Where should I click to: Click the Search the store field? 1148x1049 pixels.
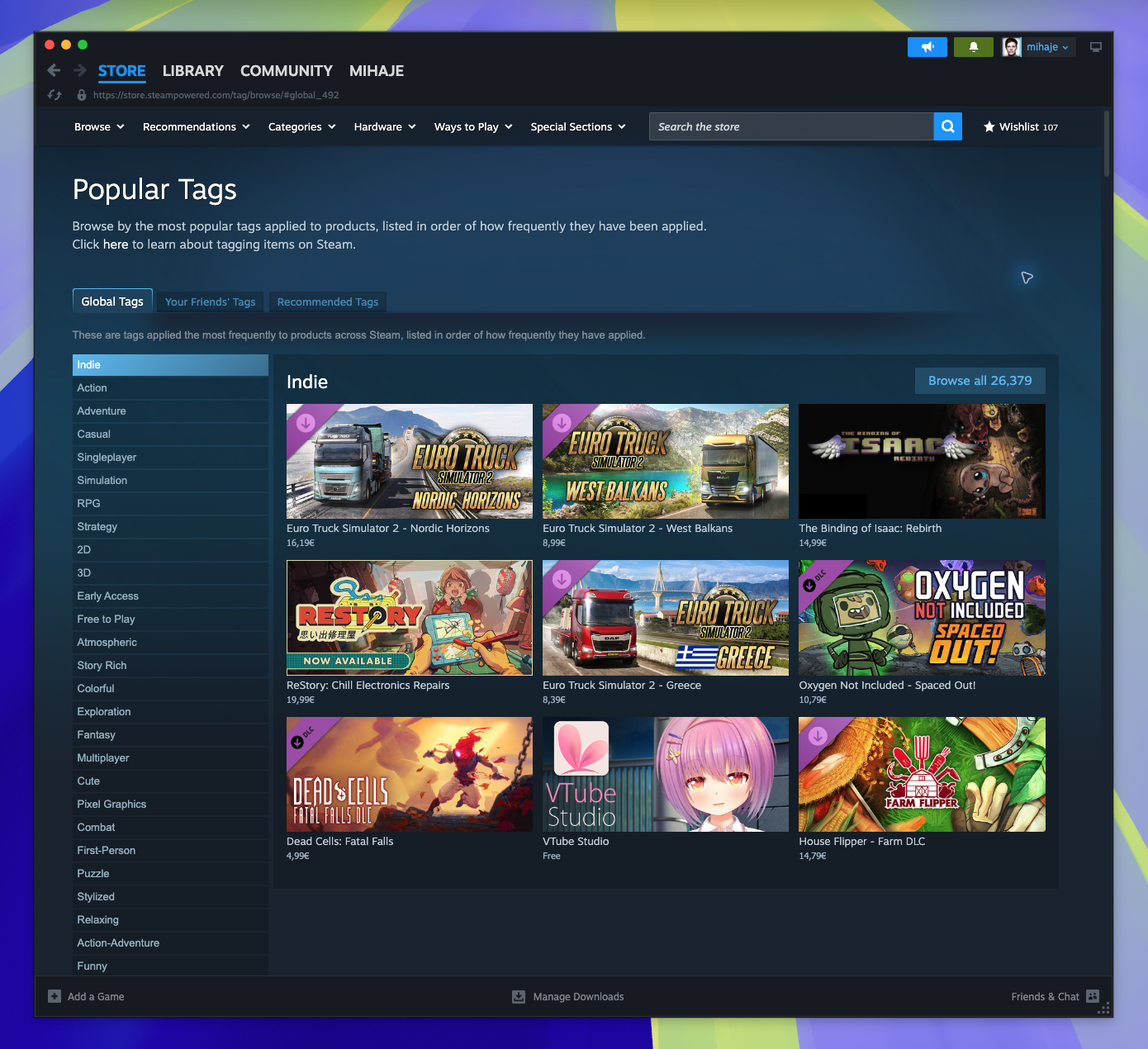(791, 126)
